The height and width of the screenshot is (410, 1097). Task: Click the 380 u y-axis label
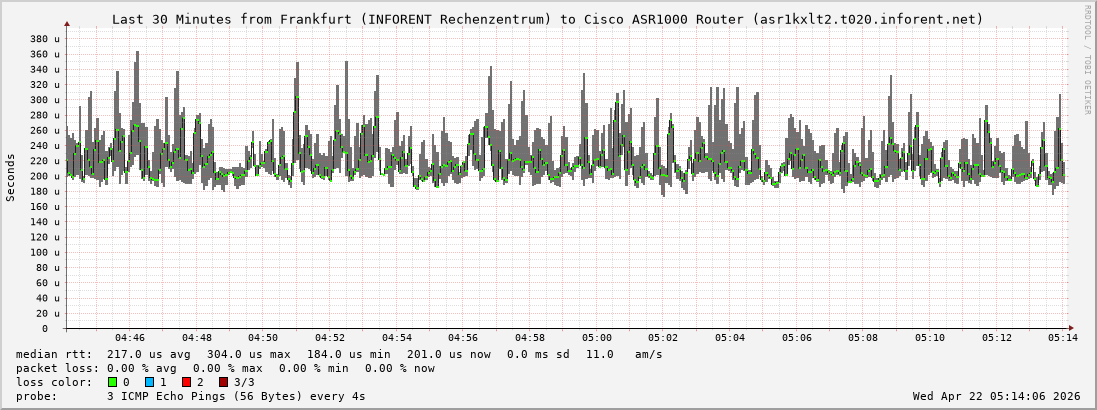pos(45,39)
